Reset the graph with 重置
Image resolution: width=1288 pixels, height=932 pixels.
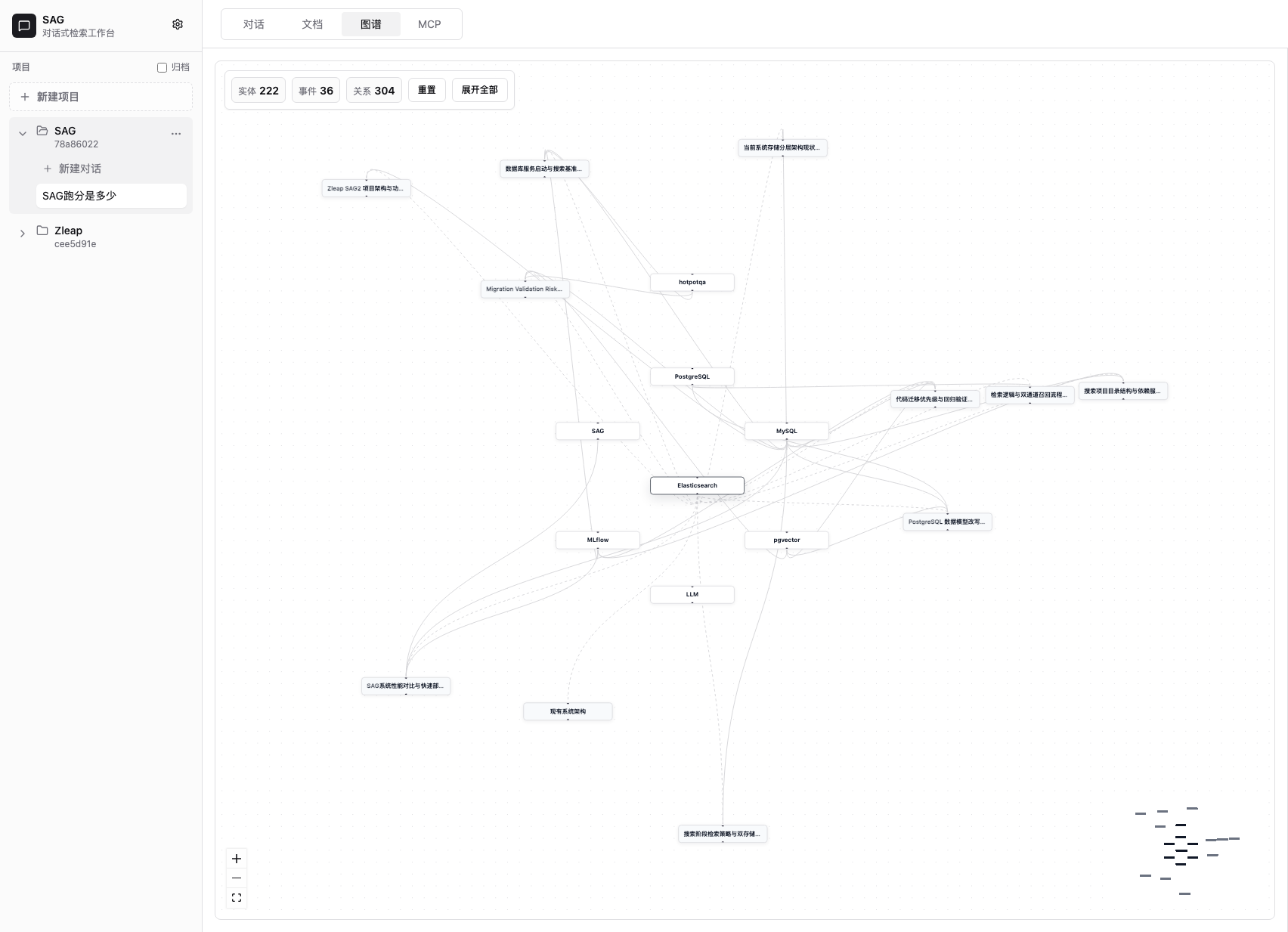pos(427,90)
